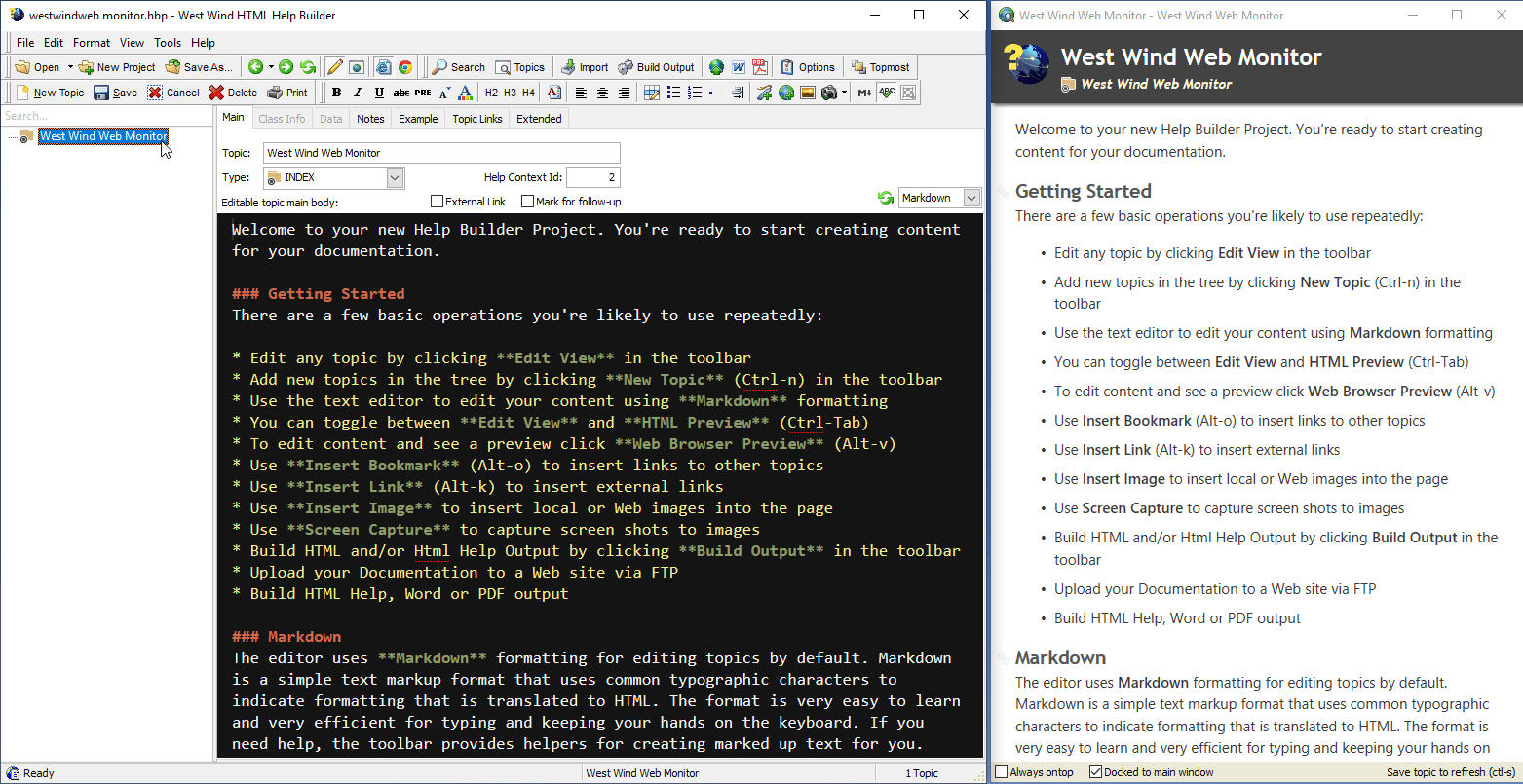1523x784 pixels.
Task: Export to Word document icon
Action: pos(739,67)
